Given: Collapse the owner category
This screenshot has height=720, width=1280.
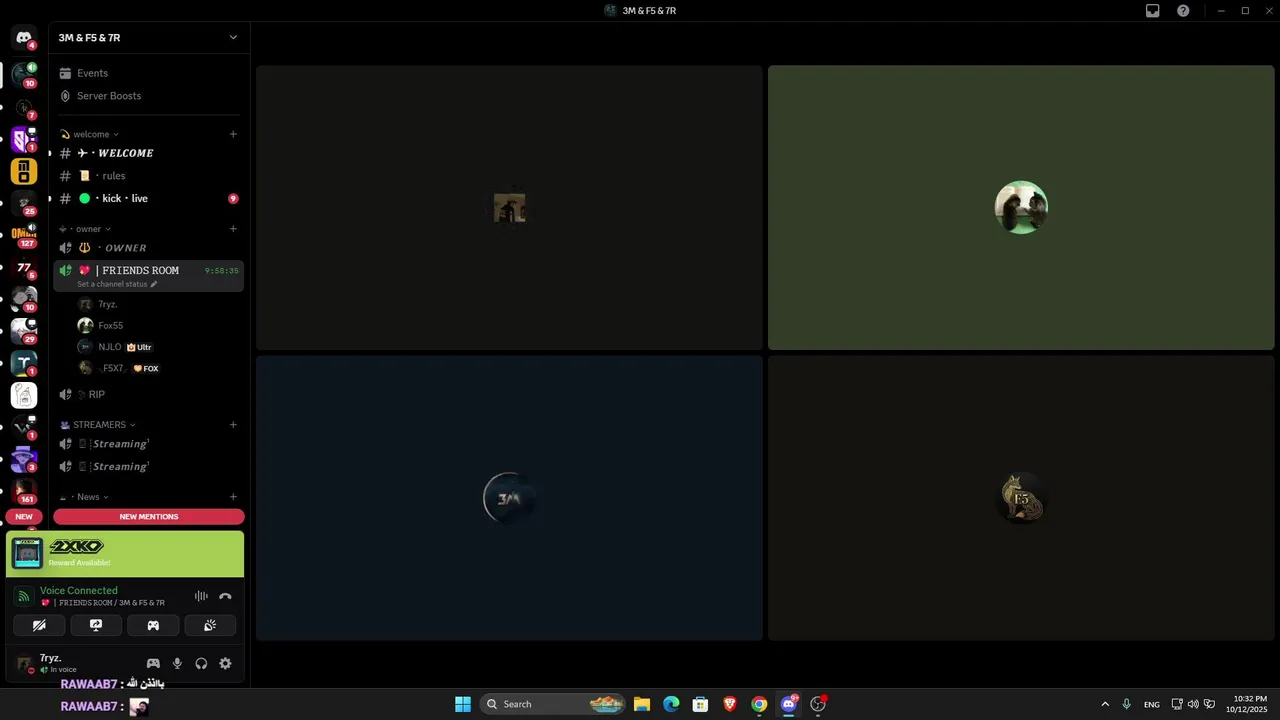Looking at the screenshot, I should pos(86,229).
